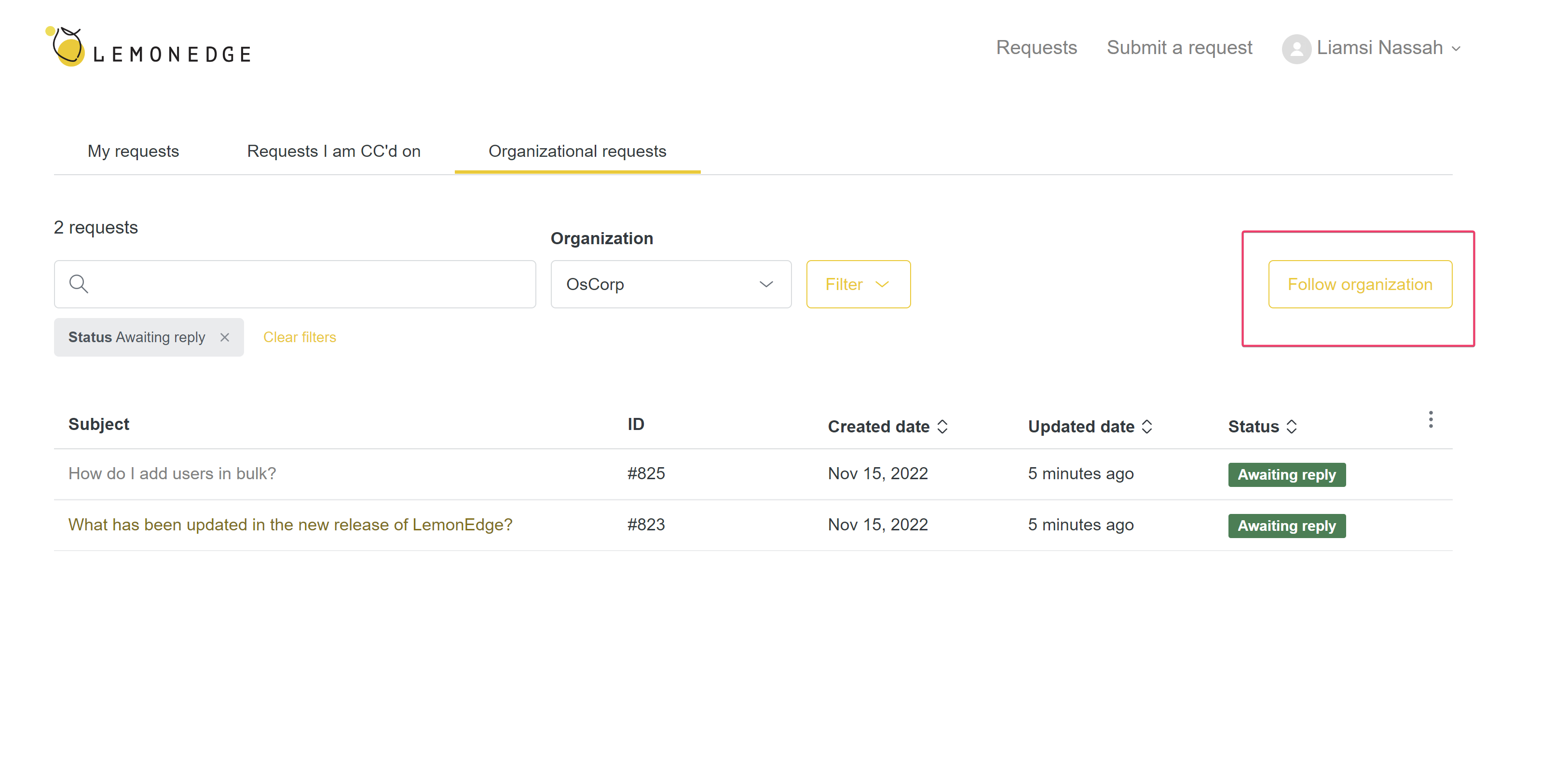Click ID #823 cell
Screen dimensions: 1568x762
tap(646, 525)
